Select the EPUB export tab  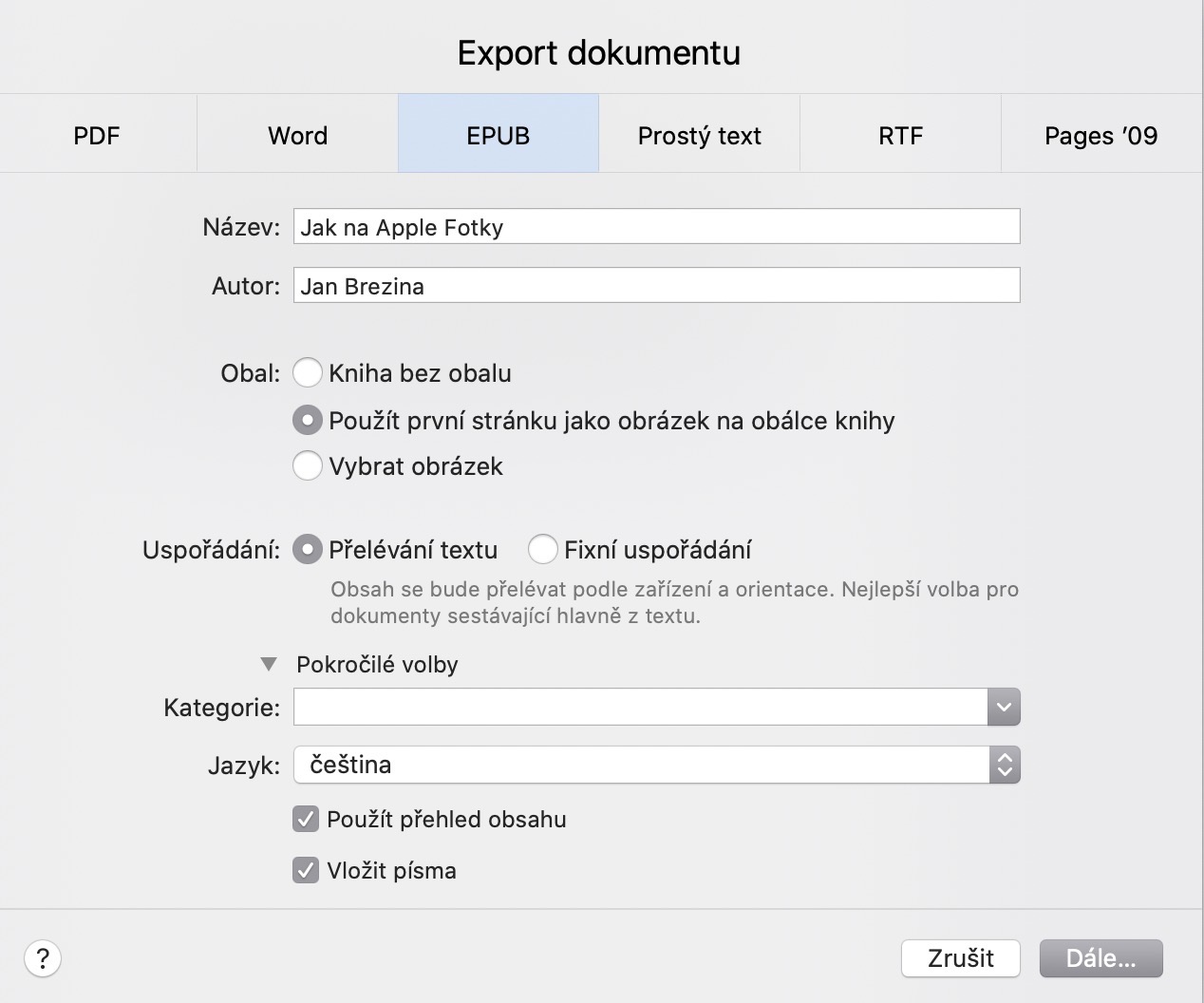click(498, 135)
